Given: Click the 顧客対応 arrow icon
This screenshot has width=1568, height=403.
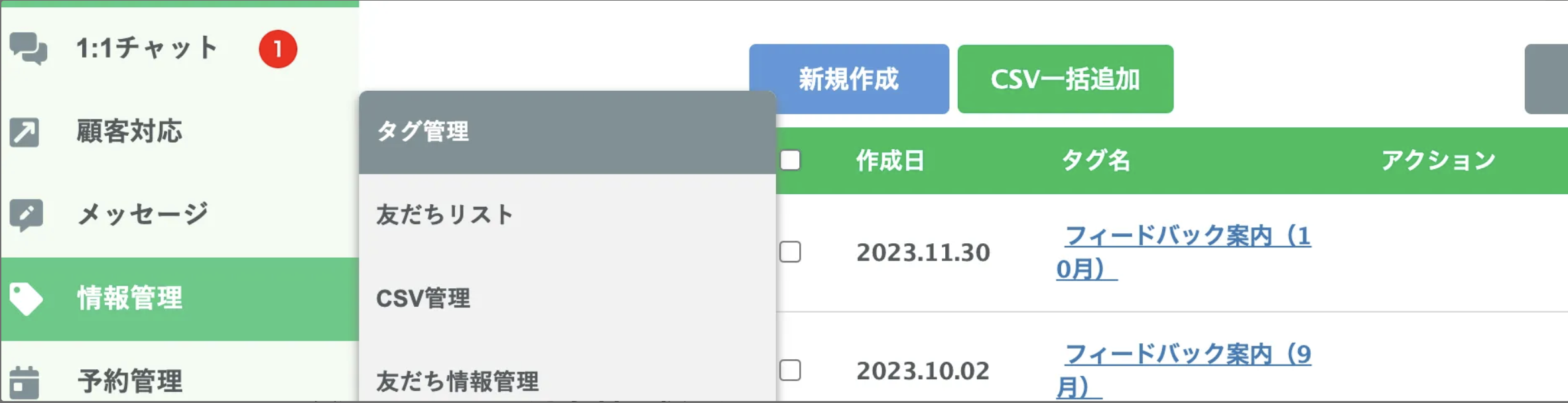Looking at the screenshot, I should [x=25, y=132].
